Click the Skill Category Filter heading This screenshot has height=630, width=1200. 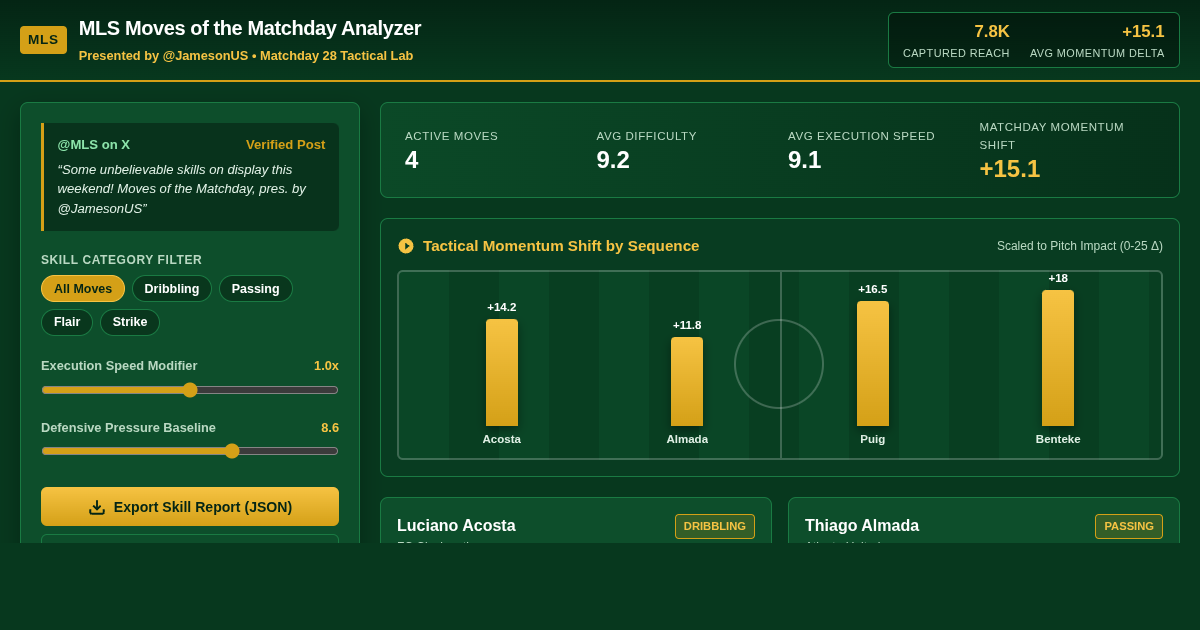121,260
